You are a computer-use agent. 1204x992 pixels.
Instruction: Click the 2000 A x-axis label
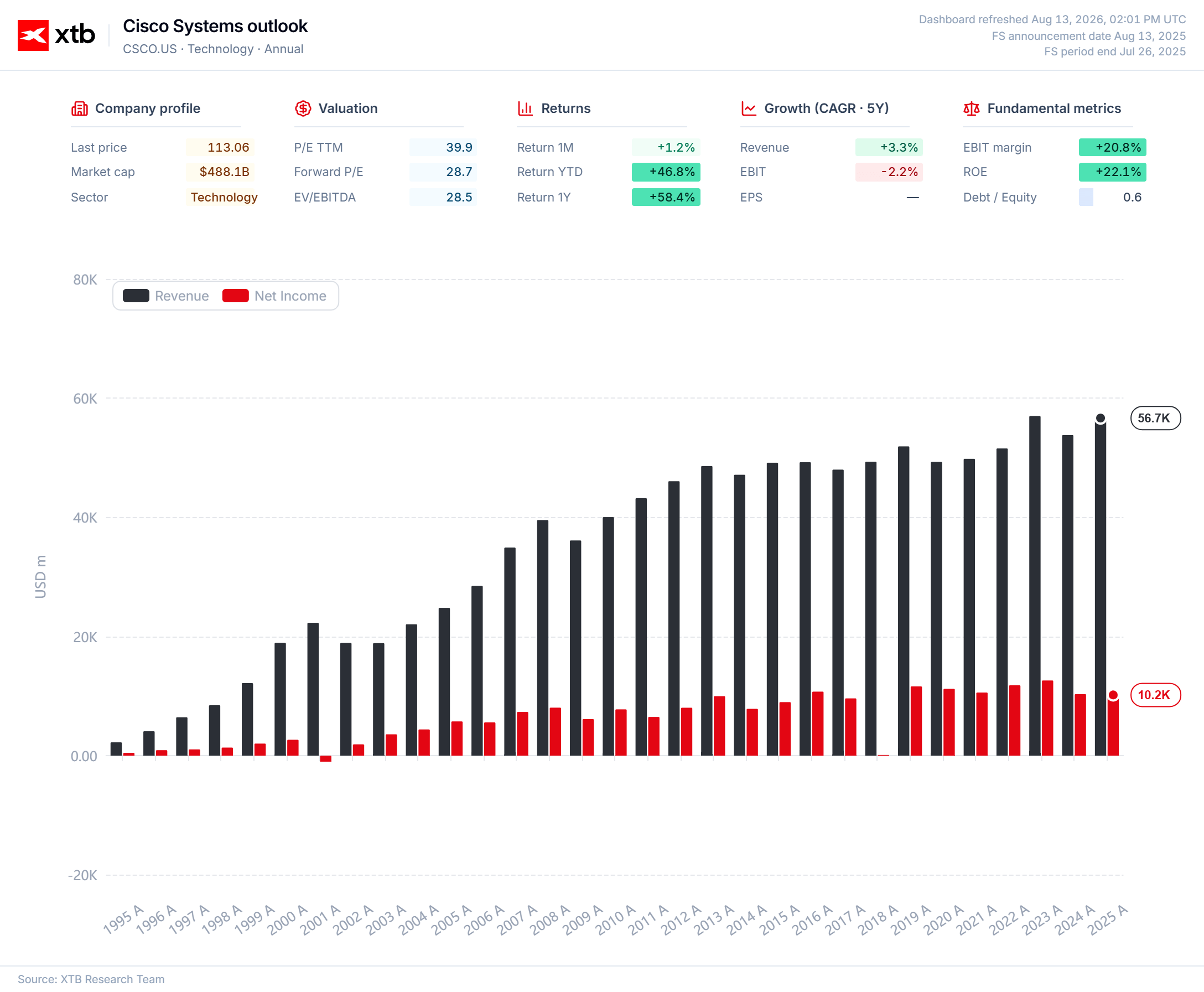coord(287,919)
